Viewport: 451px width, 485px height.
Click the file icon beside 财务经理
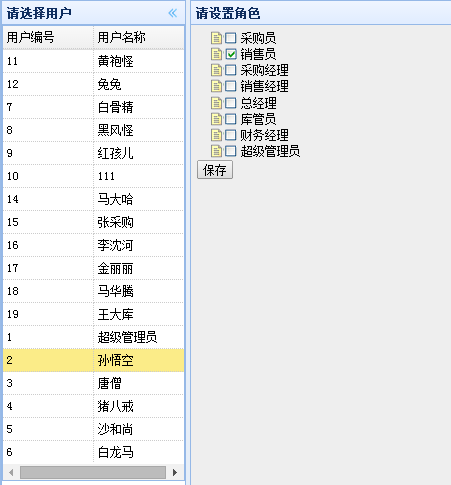click(216, 135)
